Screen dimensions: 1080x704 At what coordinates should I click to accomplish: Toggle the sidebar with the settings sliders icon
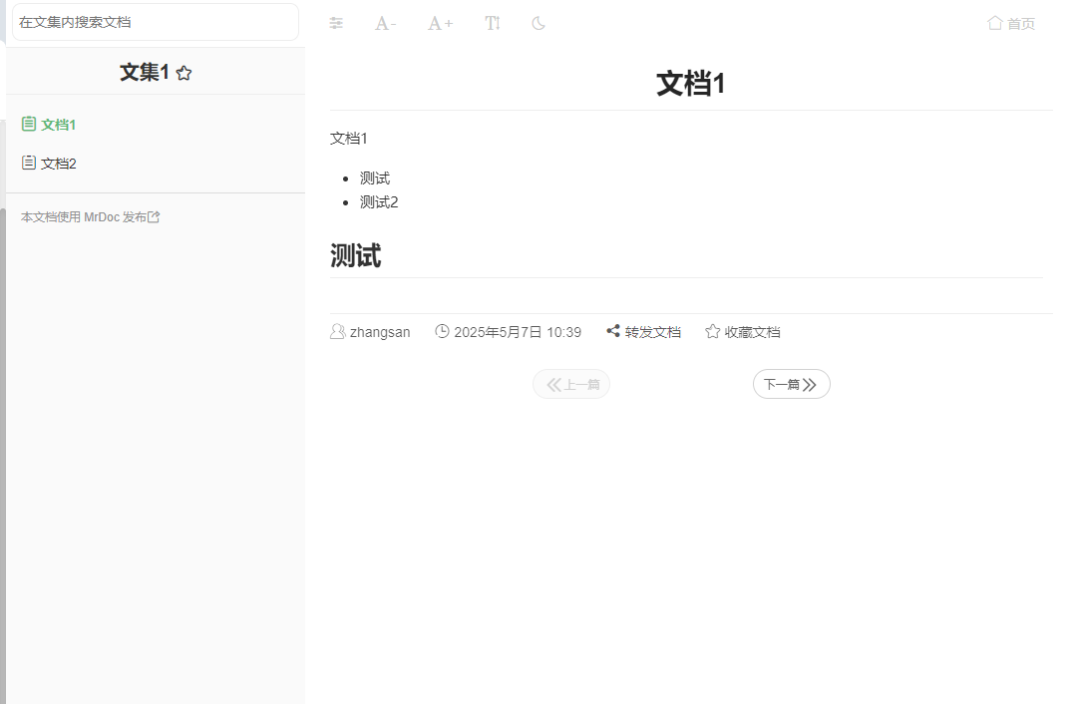click(336, 23)
